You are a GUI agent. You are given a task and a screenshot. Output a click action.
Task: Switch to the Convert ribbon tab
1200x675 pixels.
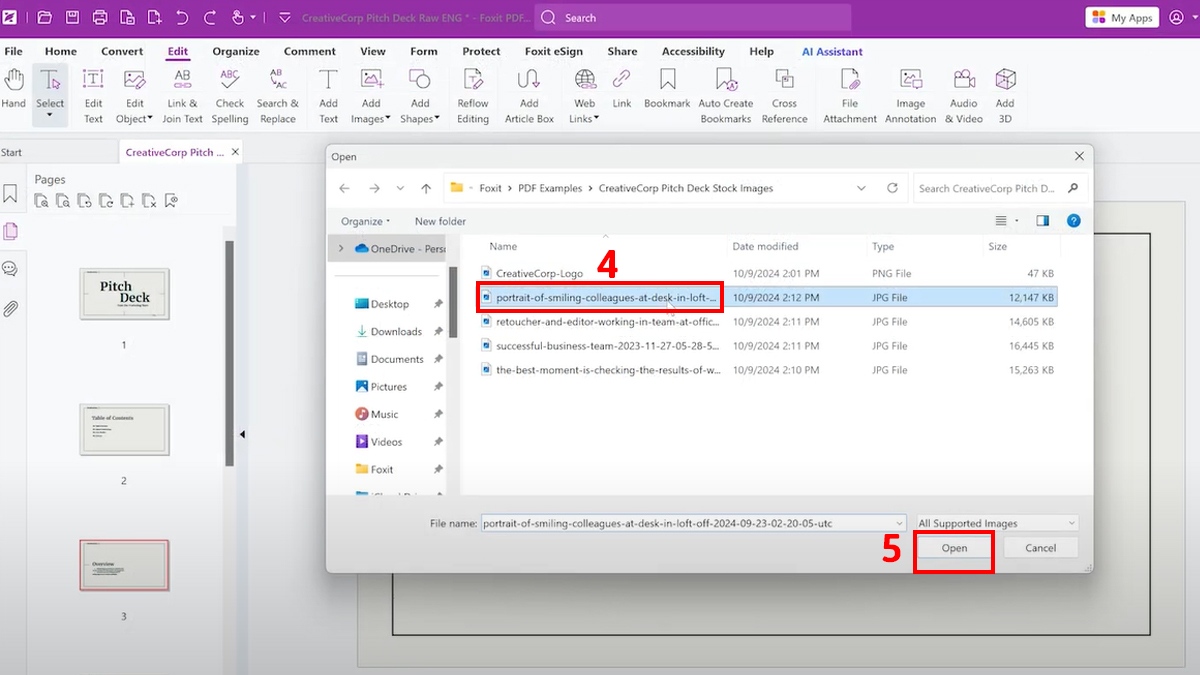click(122, 51)
